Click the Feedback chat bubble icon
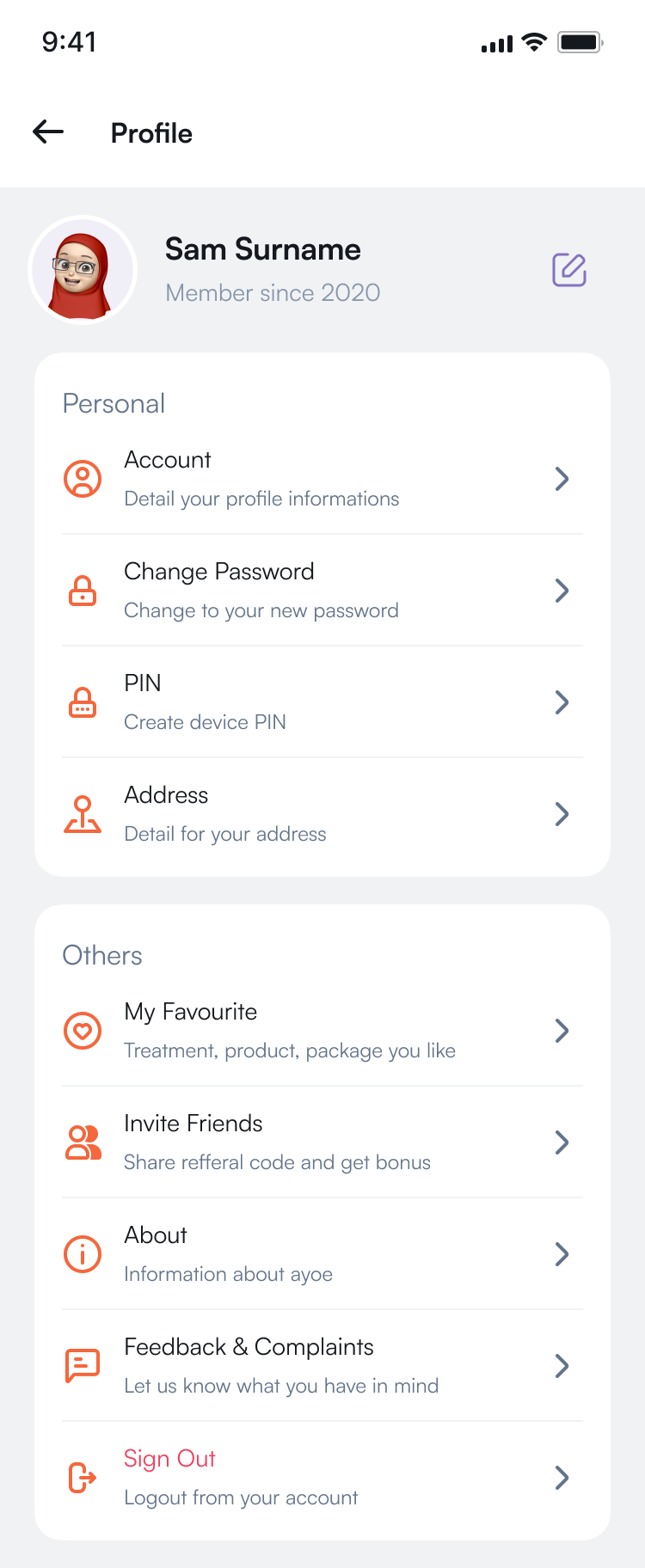645x1568 pixels. click(83, 1366)
